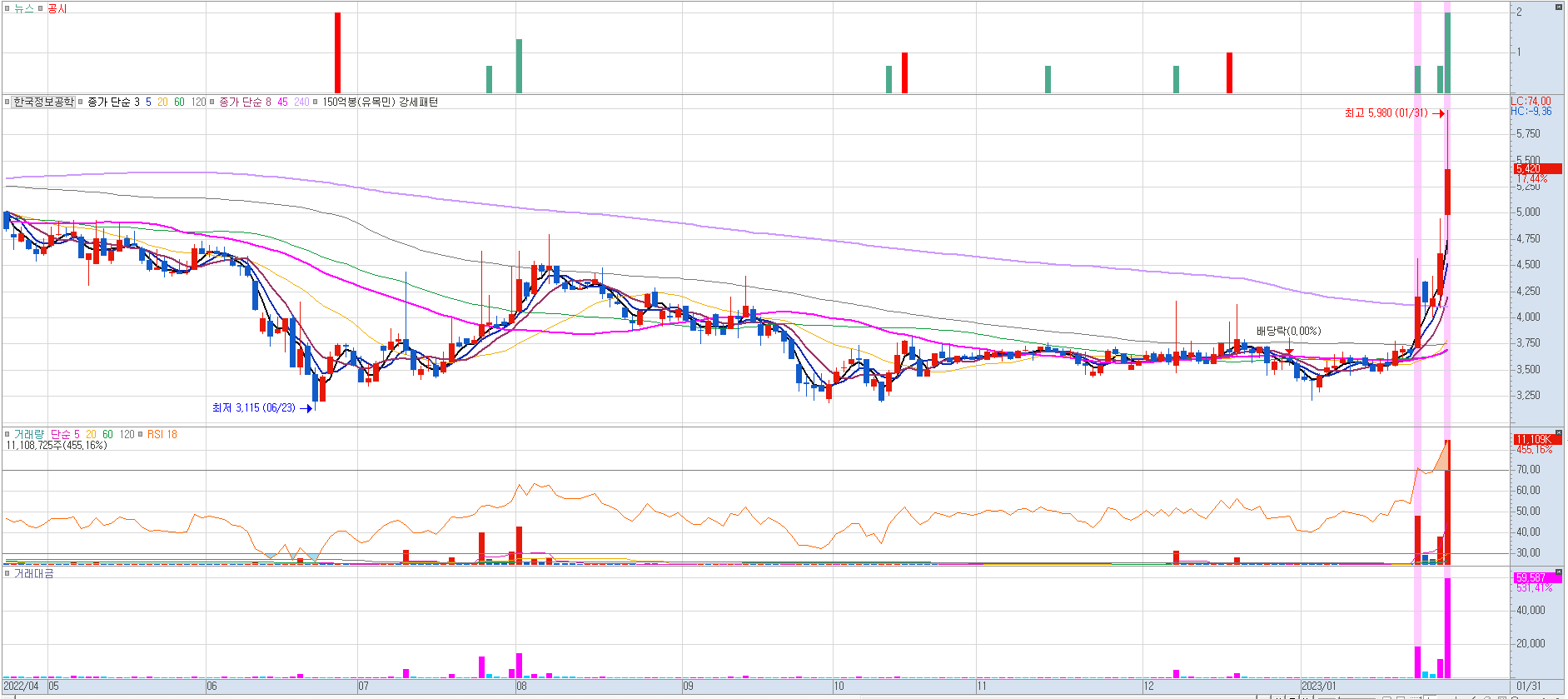Screen dimensions: 1568x699
Task: Click the 종가 단순 3 moving average label
Action: coord(113,102)
